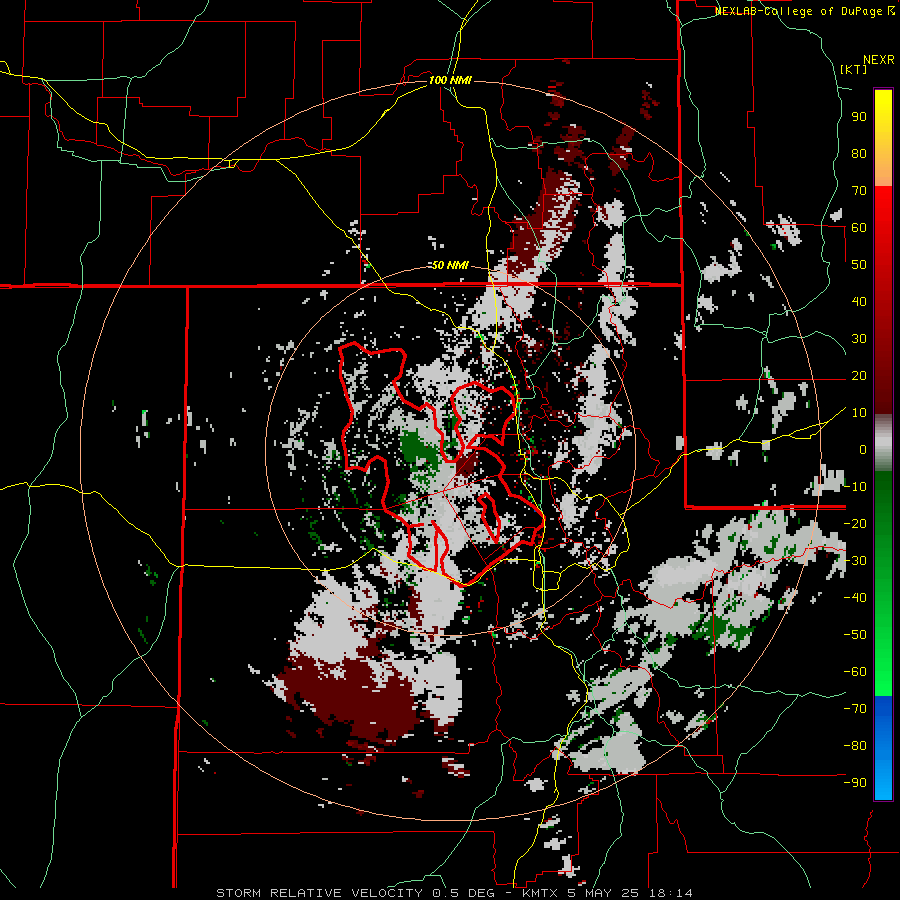Click the -10 value on the velocity scale

point(855,487)
